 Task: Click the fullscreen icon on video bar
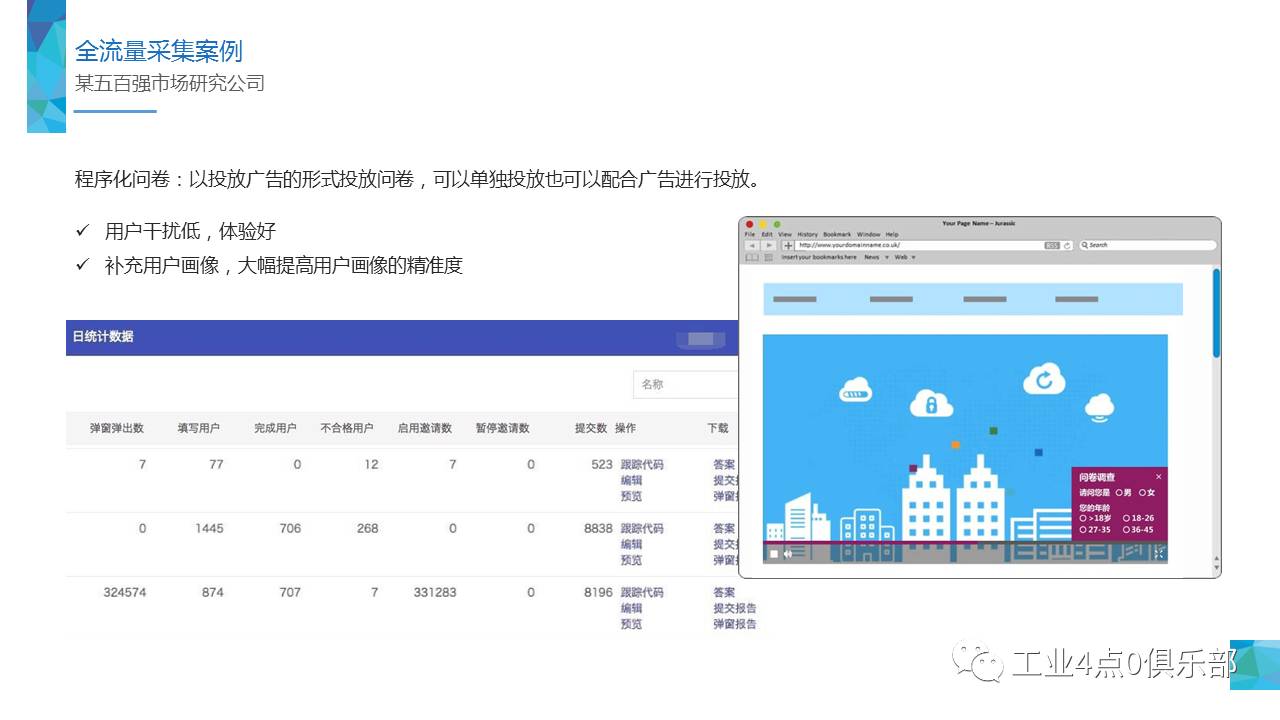coord(1159,553)
